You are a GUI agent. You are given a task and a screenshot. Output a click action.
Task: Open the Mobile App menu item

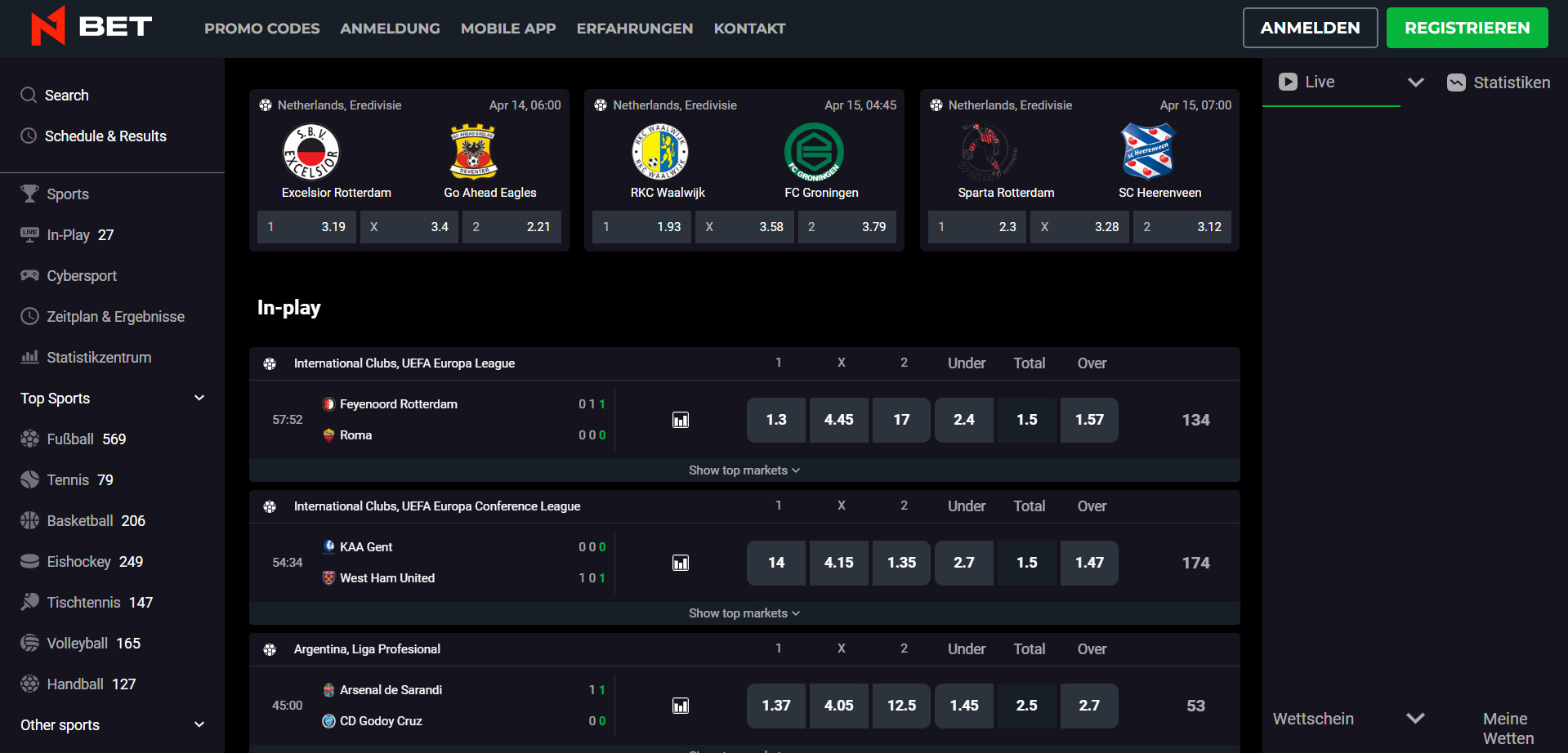(x=508, y=29)
